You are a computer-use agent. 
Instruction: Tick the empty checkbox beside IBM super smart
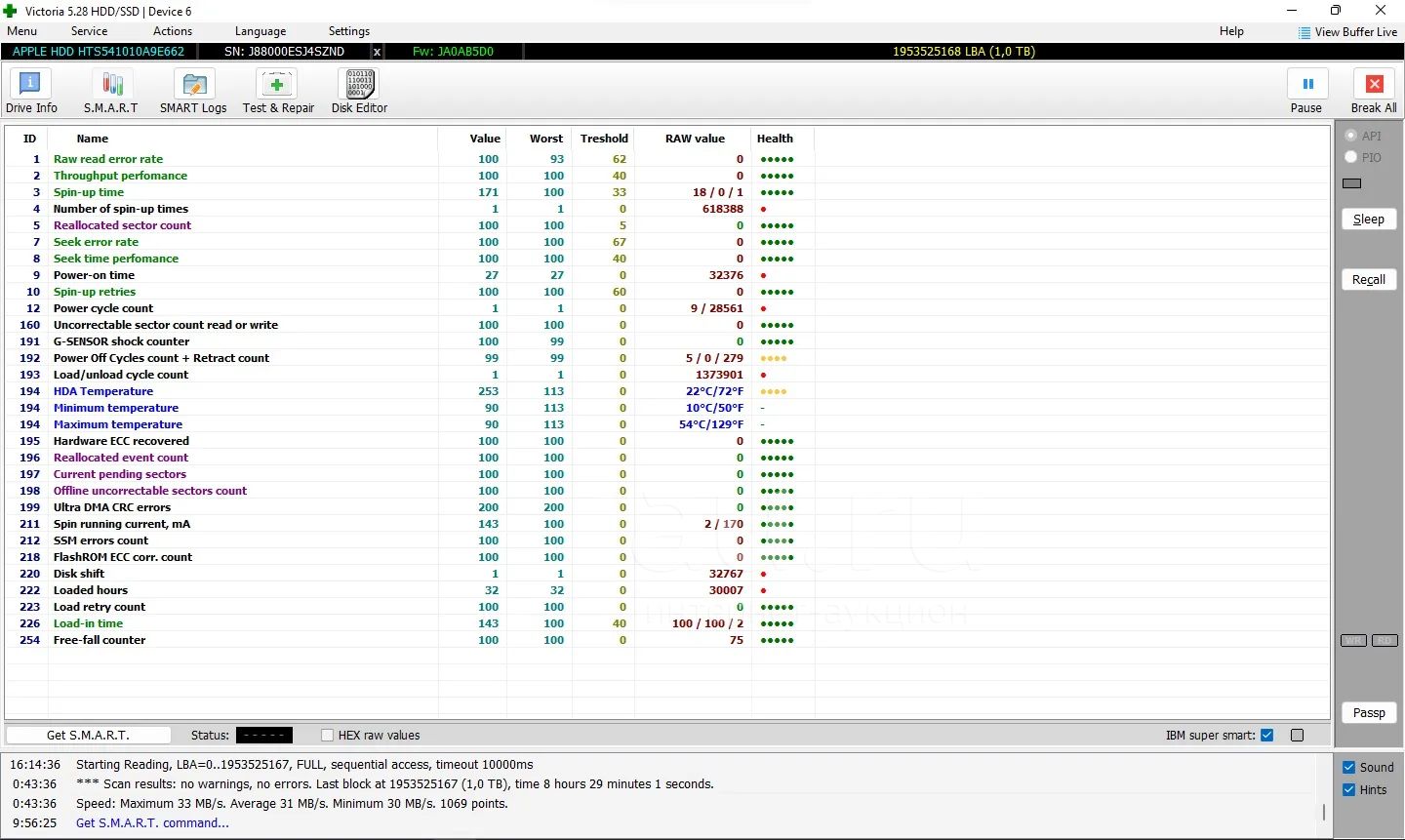(1298, 736)
